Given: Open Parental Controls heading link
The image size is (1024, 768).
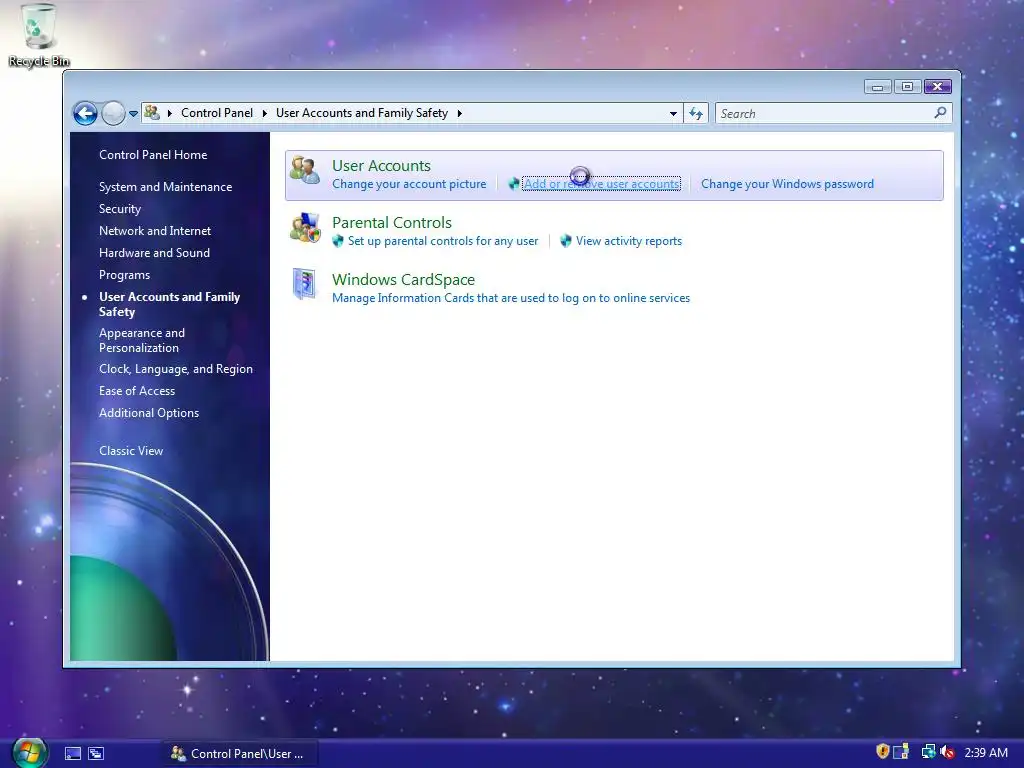Looking at the screenshot, I should pyautogui.click(x=392, y=223).
